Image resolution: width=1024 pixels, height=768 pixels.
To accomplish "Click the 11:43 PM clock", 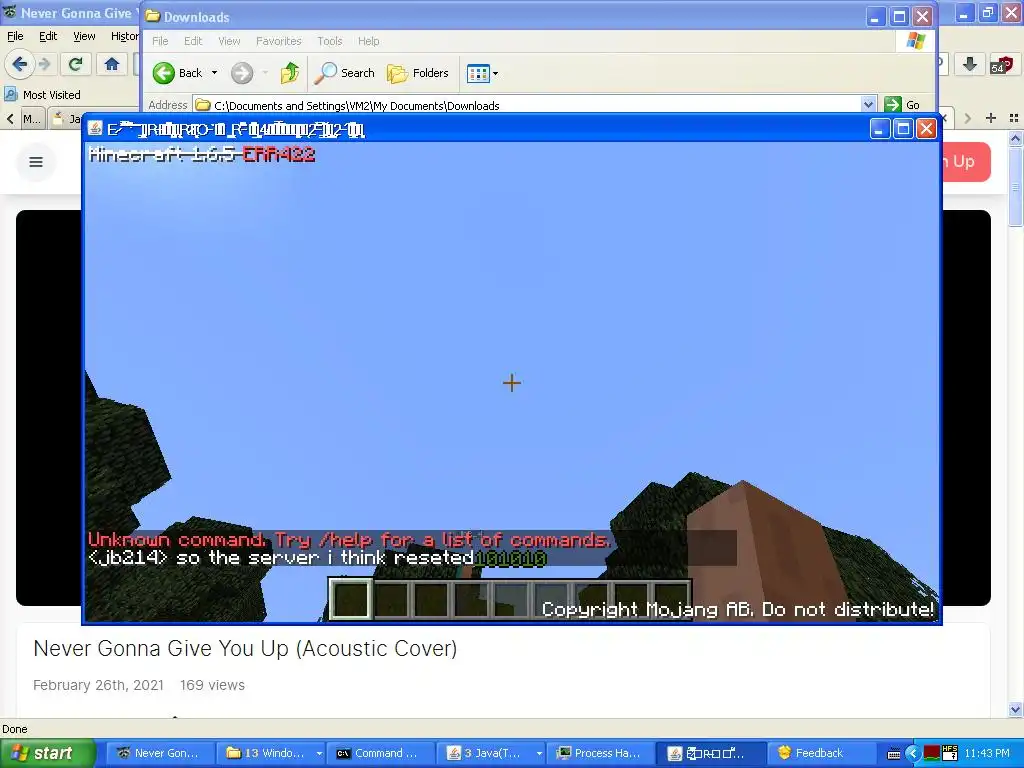I will 987,754.
